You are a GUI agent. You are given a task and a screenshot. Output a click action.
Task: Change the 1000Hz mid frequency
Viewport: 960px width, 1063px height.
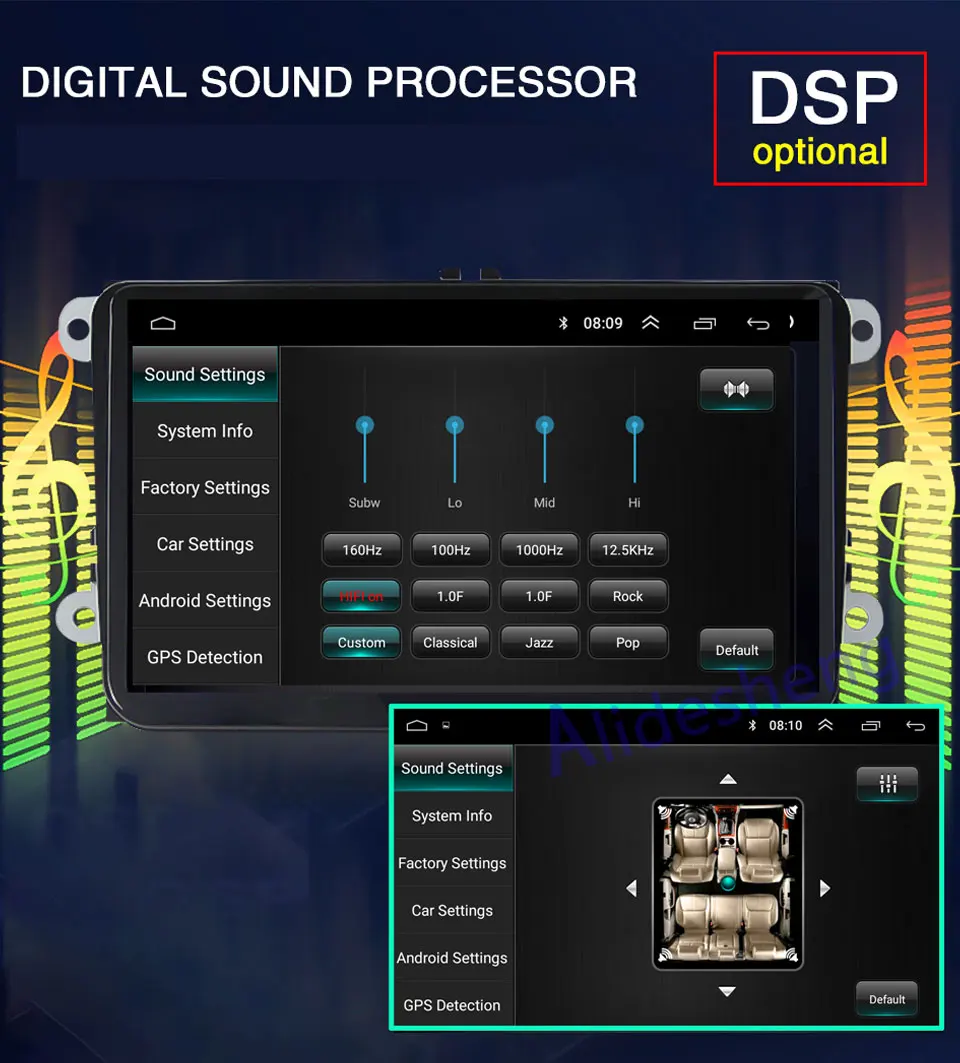539,549
